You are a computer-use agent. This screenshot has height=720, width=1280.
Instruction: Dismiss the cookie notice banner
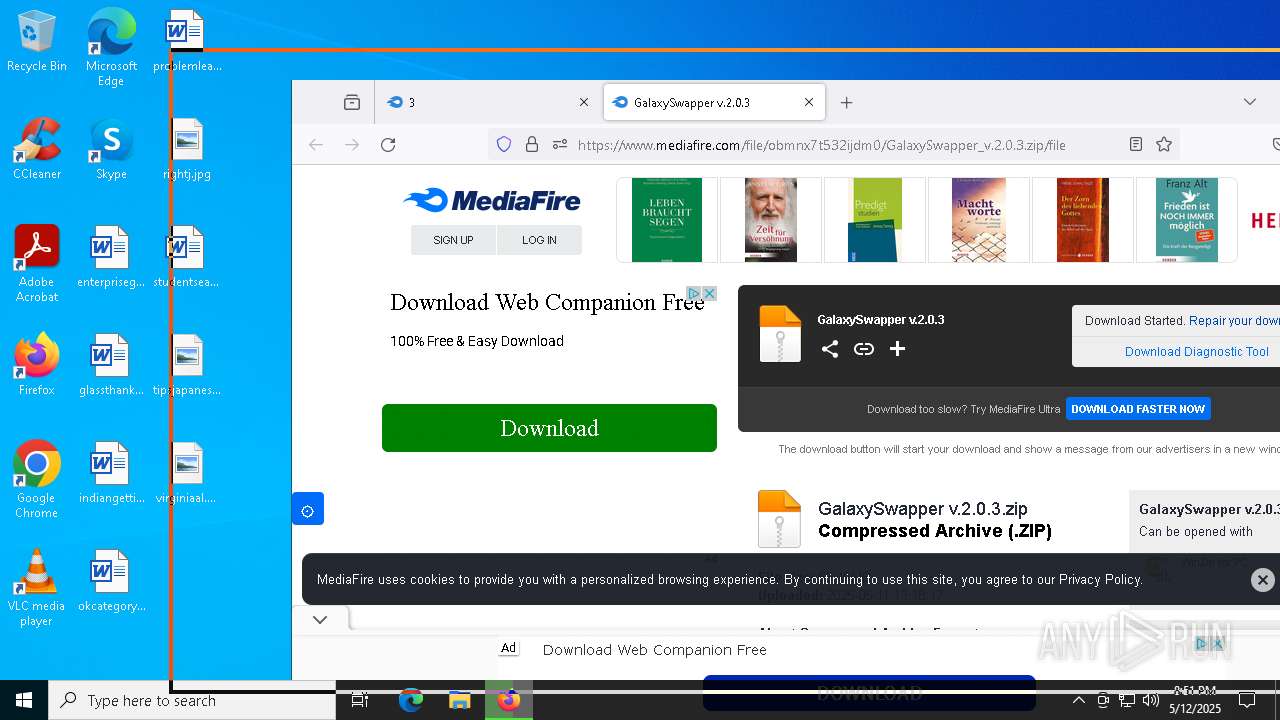[1263, 579]
